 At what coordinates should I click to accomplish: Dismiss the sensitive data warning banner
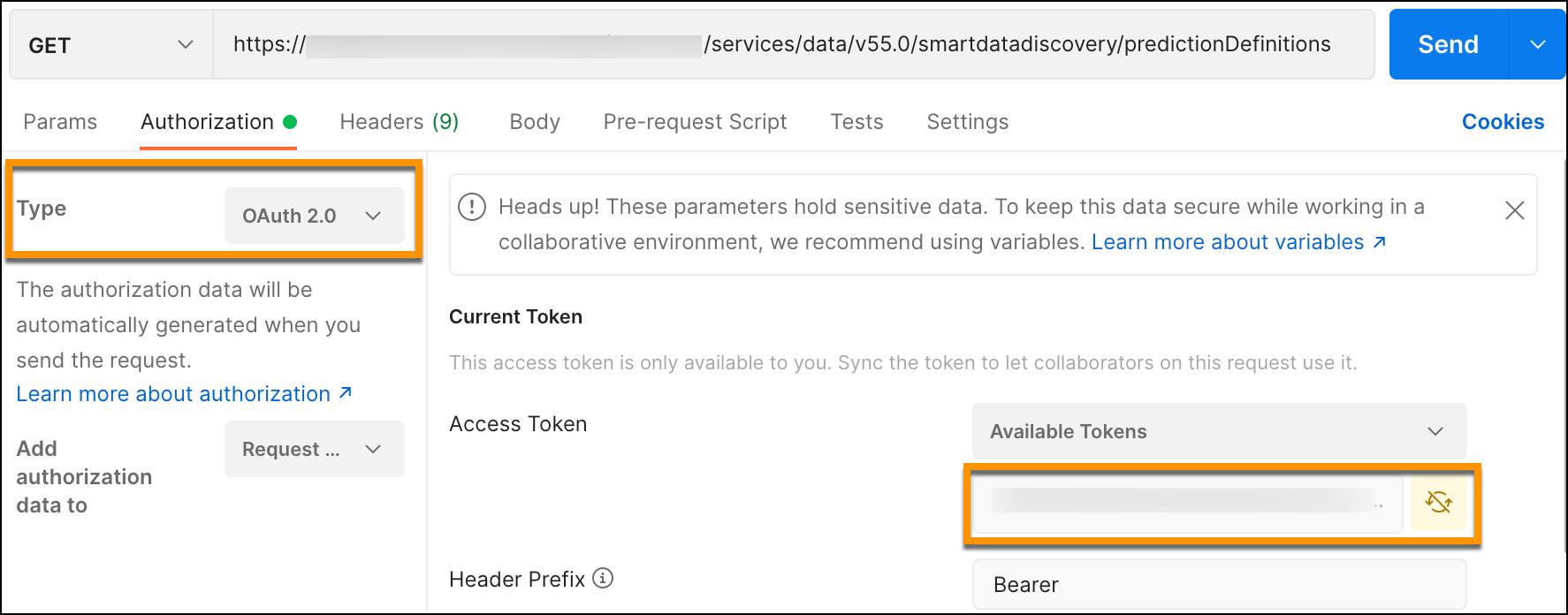click(1514, 210)
